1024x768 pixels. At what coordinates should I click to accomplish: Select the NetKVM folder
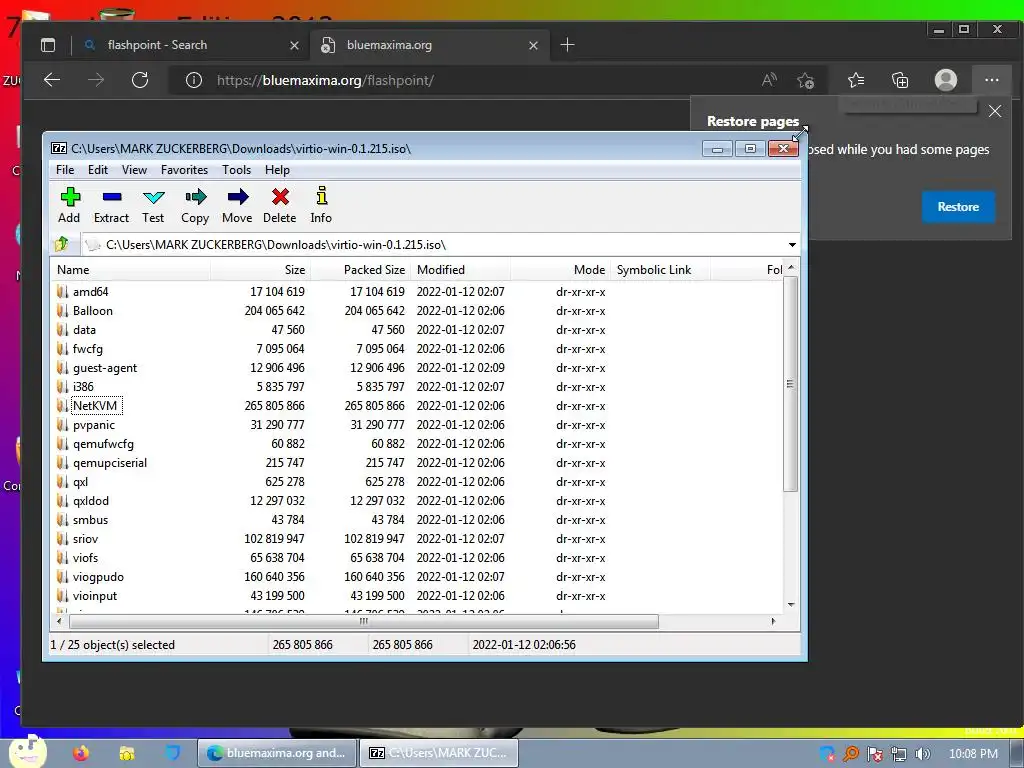tap(95, 406)
